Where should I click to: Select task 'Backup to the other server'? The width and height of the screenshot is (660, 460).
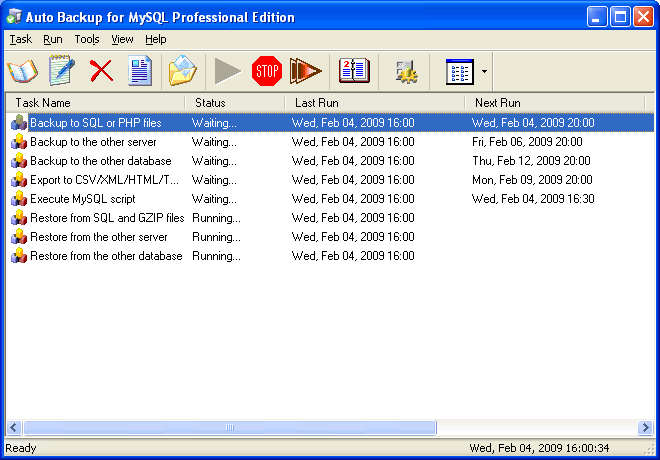93,142
